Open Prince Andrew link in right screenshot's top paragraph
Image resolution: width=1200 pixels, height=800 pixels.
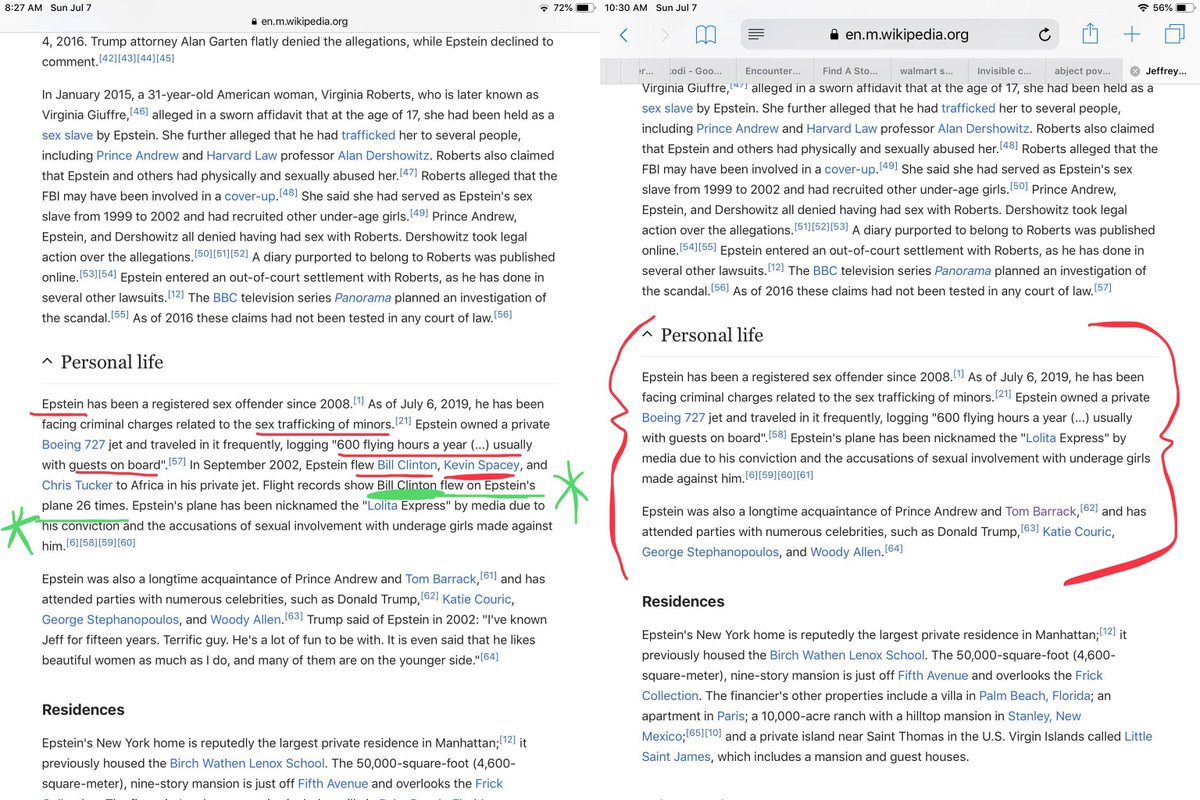[x=738, y=128]
